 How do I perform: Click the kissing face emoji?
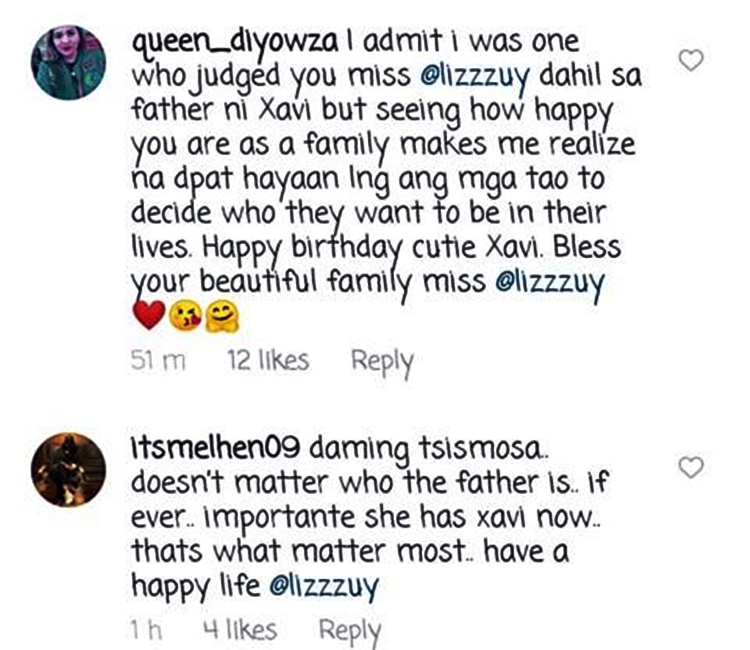[x=186, y=317]
